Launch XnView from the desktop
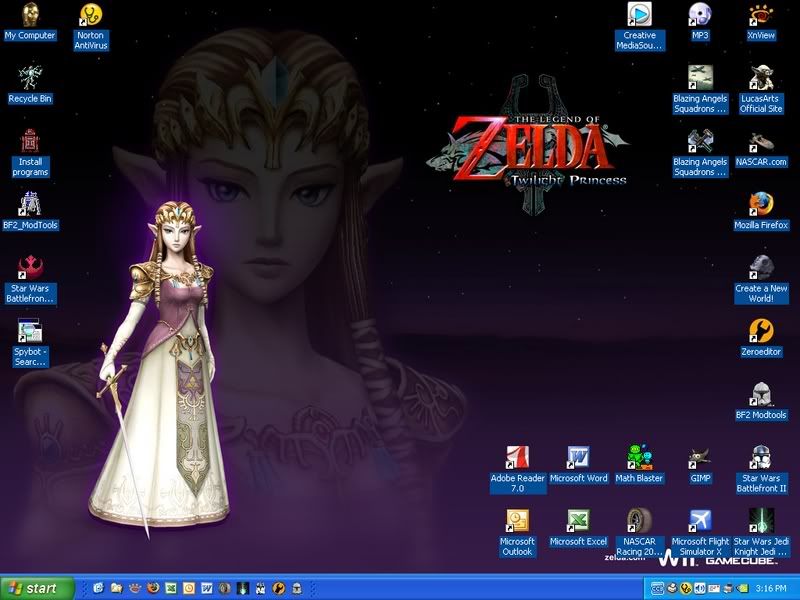 click(761, 22)
